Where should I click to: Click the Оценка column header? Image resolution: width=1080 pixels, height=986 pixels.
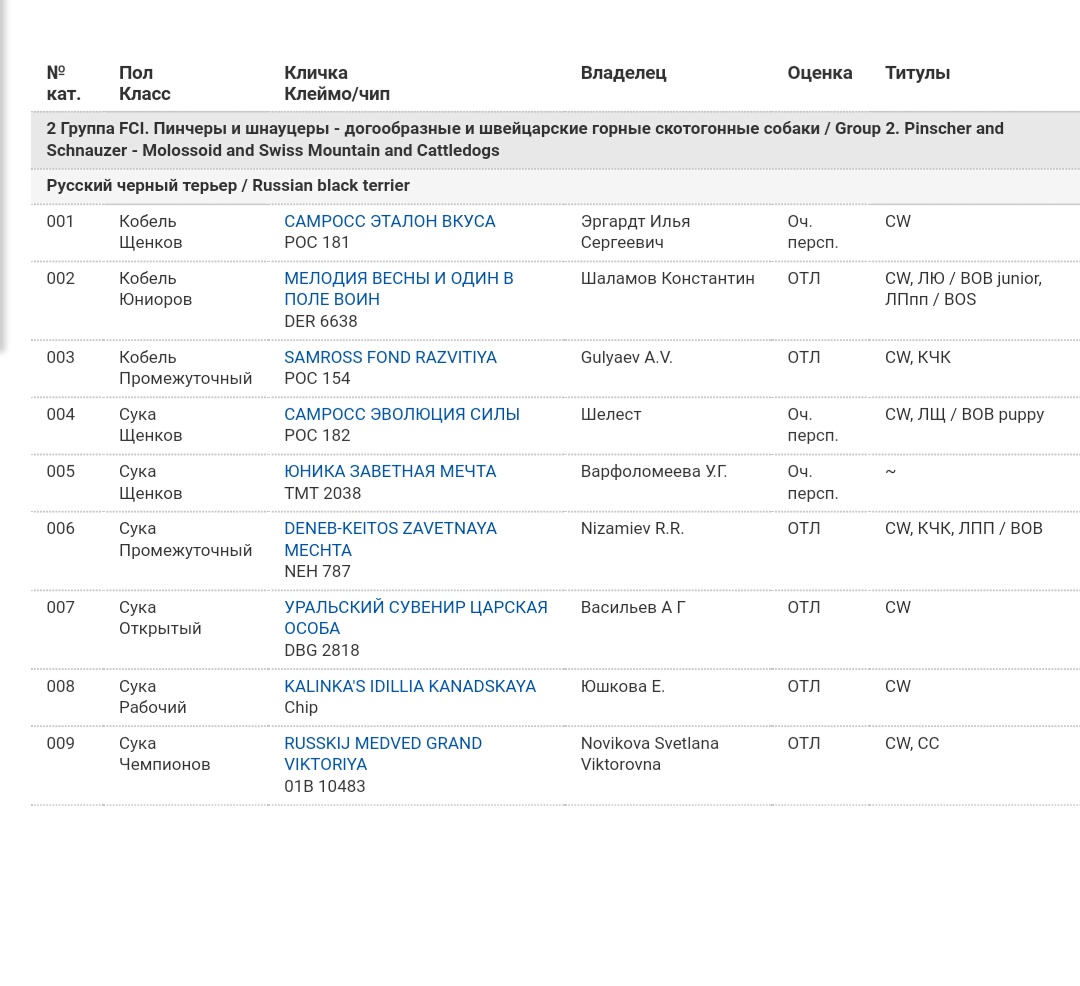(x=820, y=73)
